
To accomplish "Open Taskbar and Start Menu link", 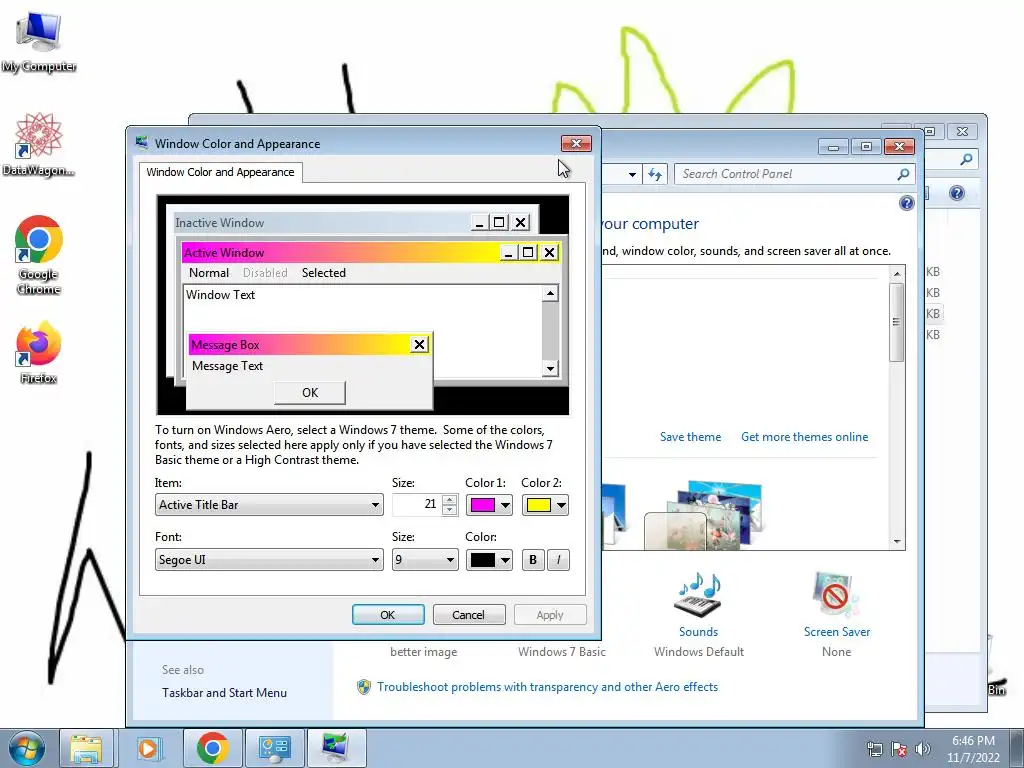I will 224,693.
